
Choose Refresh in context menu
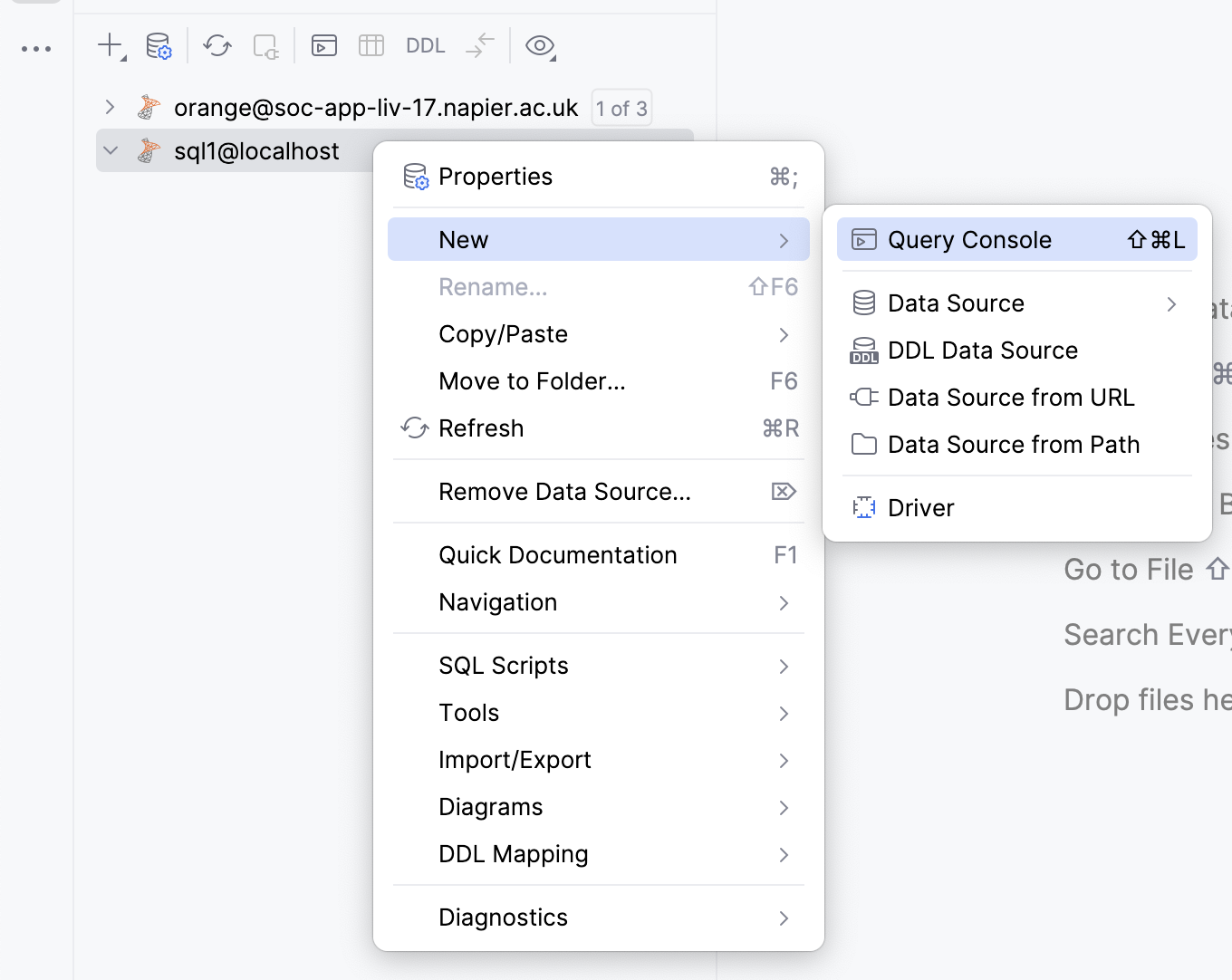pyautogui.click(x=599, y=428)
